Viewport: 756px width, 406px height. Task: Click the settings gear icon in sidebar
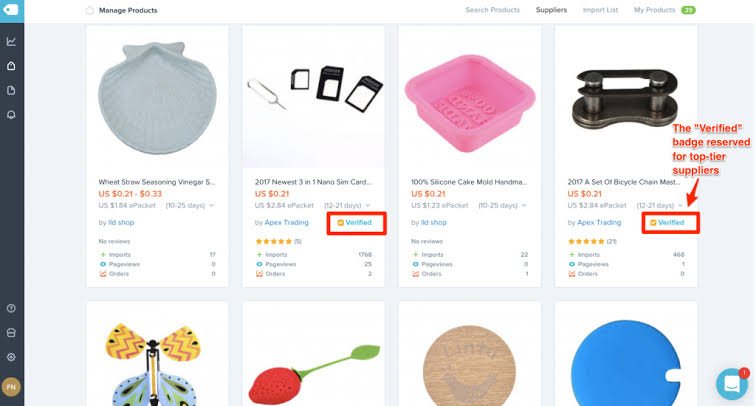click(11, 356)
